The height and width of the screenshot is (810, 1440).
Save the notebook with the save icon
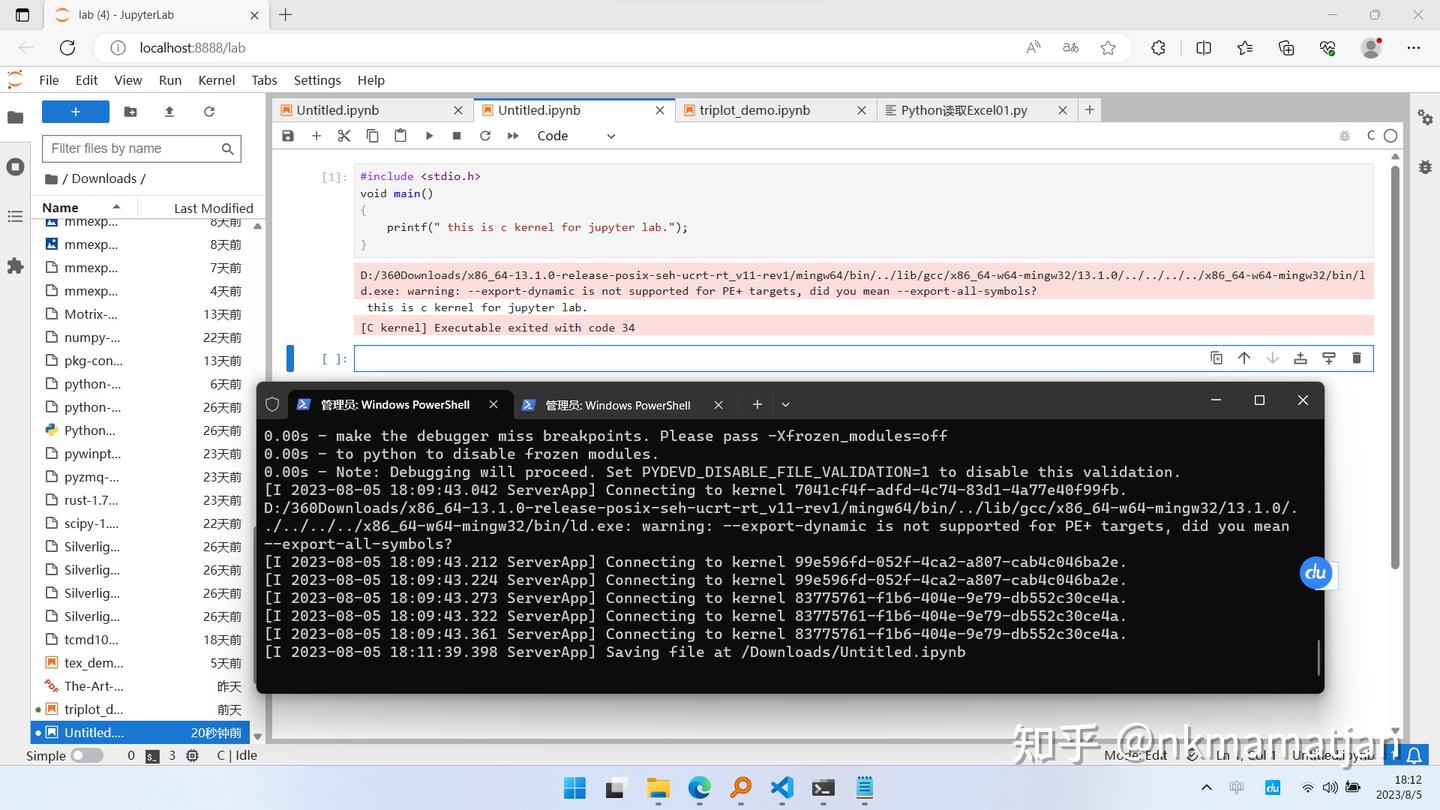point(288,135)
